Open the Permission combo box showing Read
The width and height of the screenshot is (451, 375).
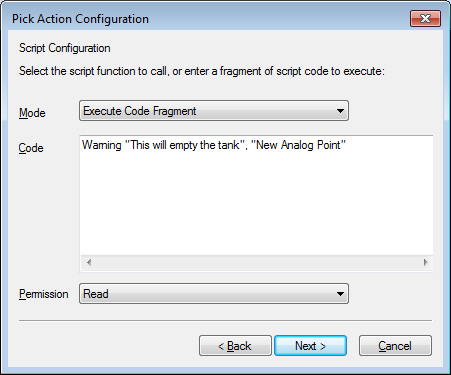[x=214, y=294]
